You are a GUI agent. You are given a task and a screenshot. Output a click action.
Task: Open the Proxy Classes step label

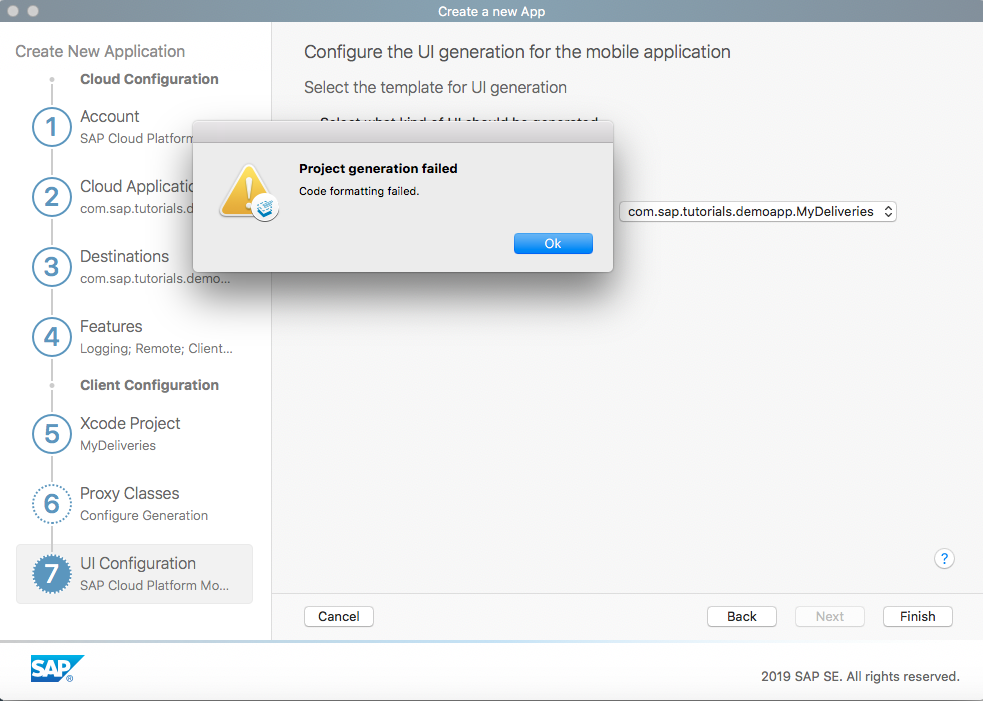coord(130,493)
